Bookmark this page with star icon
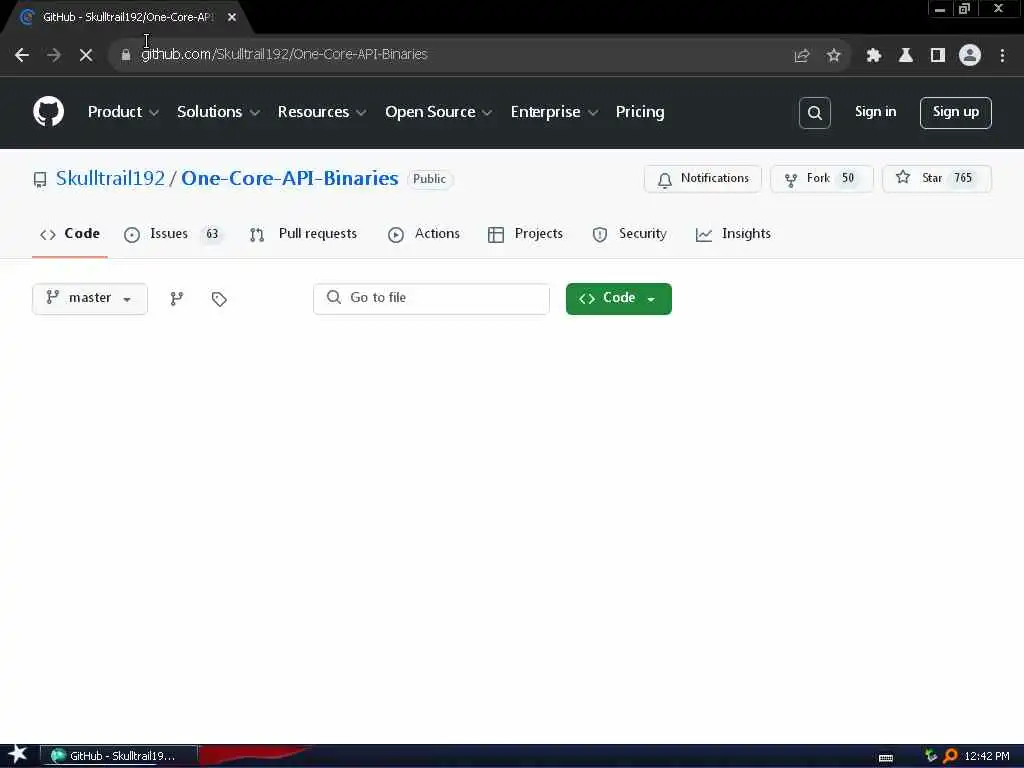Viewport: 1024px width, 768px height. pyautogui.click(x=833, y=56)
